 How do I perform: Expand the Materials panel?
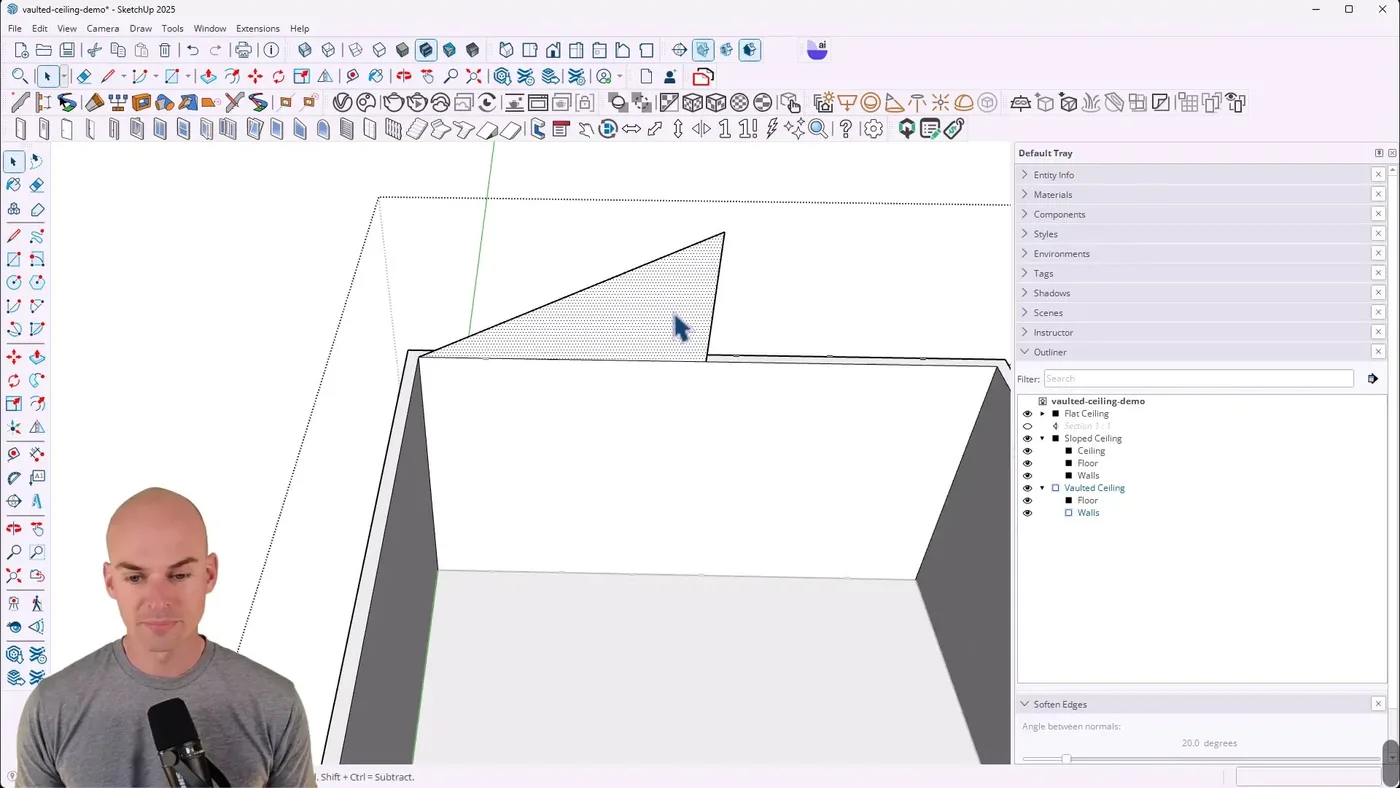click(x=1052, y=195)
